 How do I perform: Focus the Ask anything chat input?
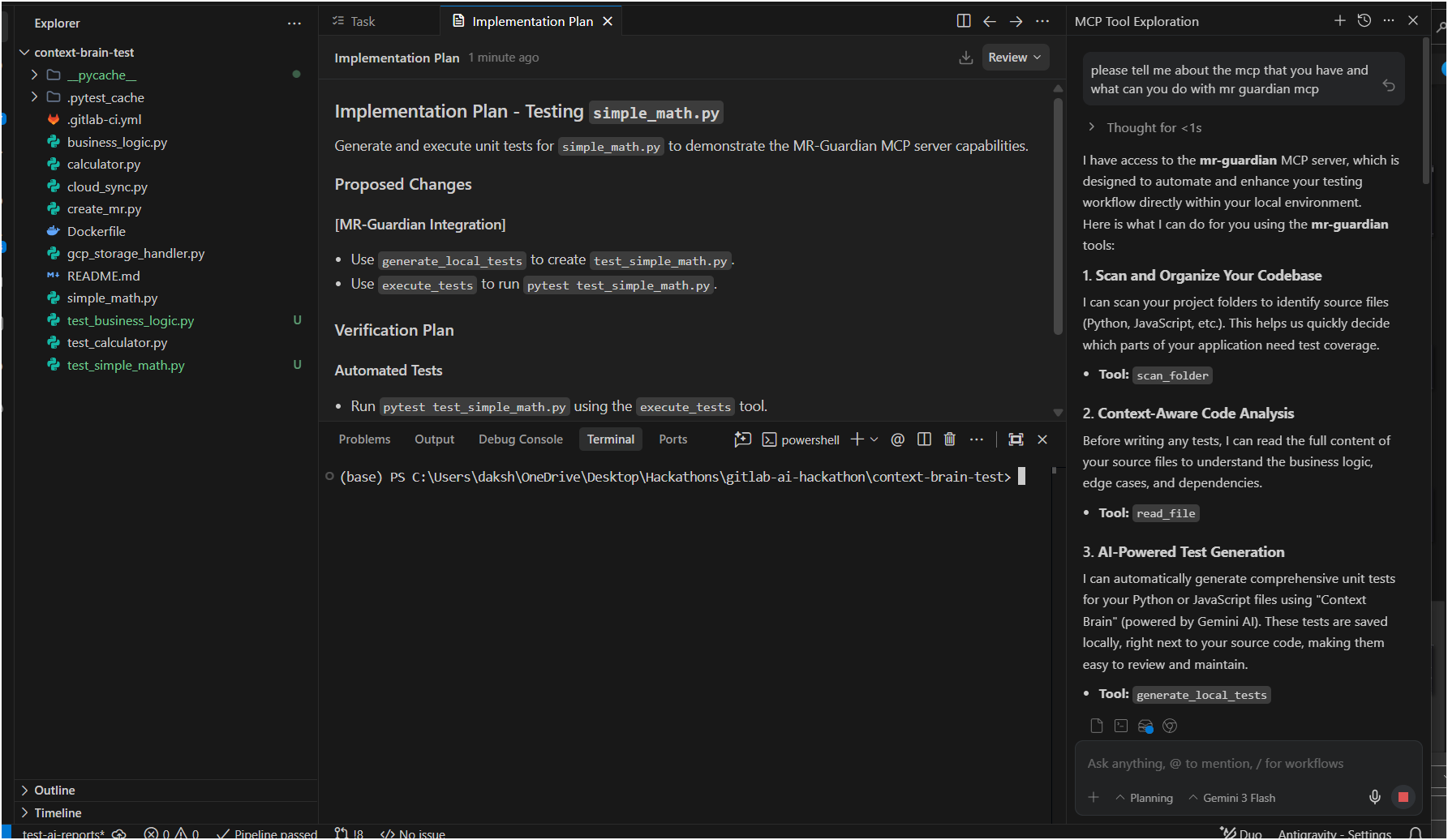pyautogui.click(x=1248, y=764)
